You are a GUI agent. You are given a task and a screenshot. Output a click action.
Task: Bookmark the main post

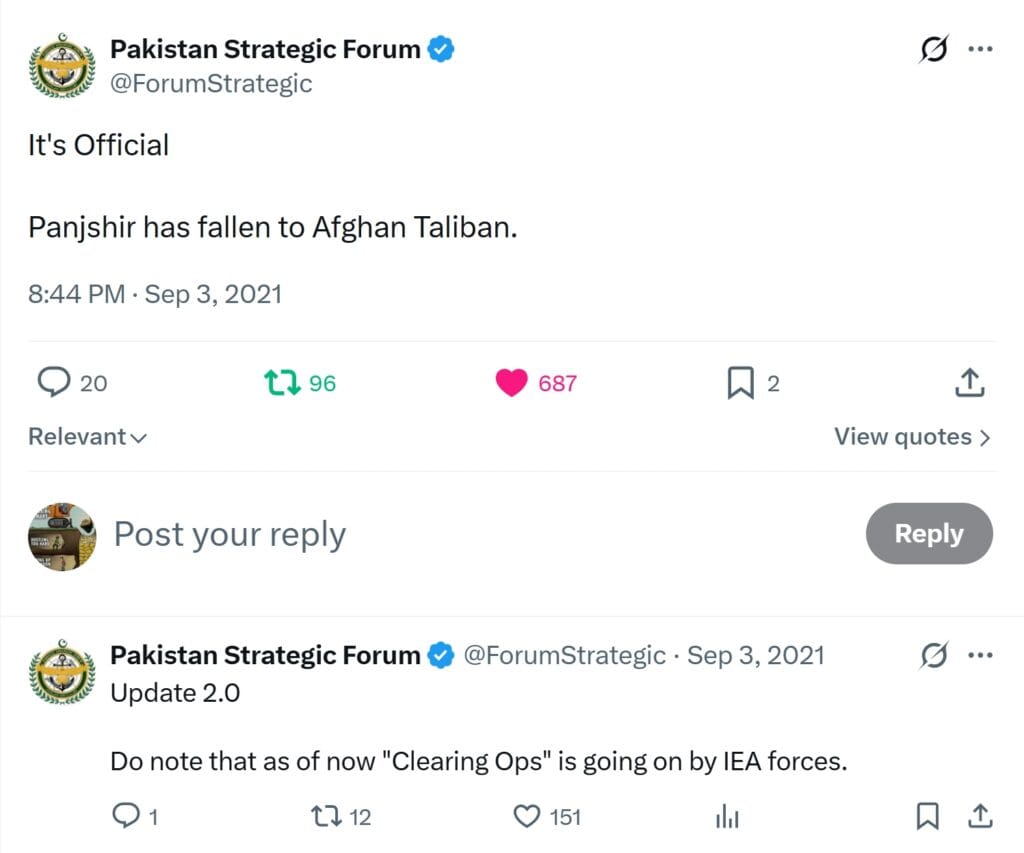740,382
